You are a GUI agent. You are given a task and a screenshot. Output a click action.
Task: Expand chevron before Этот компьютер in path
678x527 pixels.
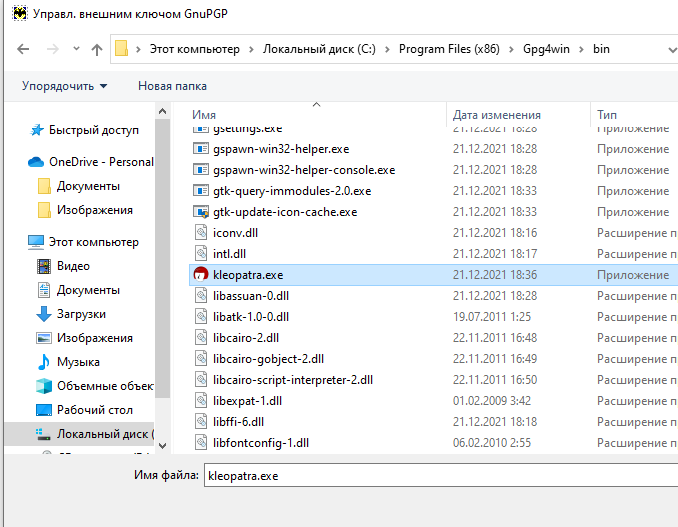138,49
